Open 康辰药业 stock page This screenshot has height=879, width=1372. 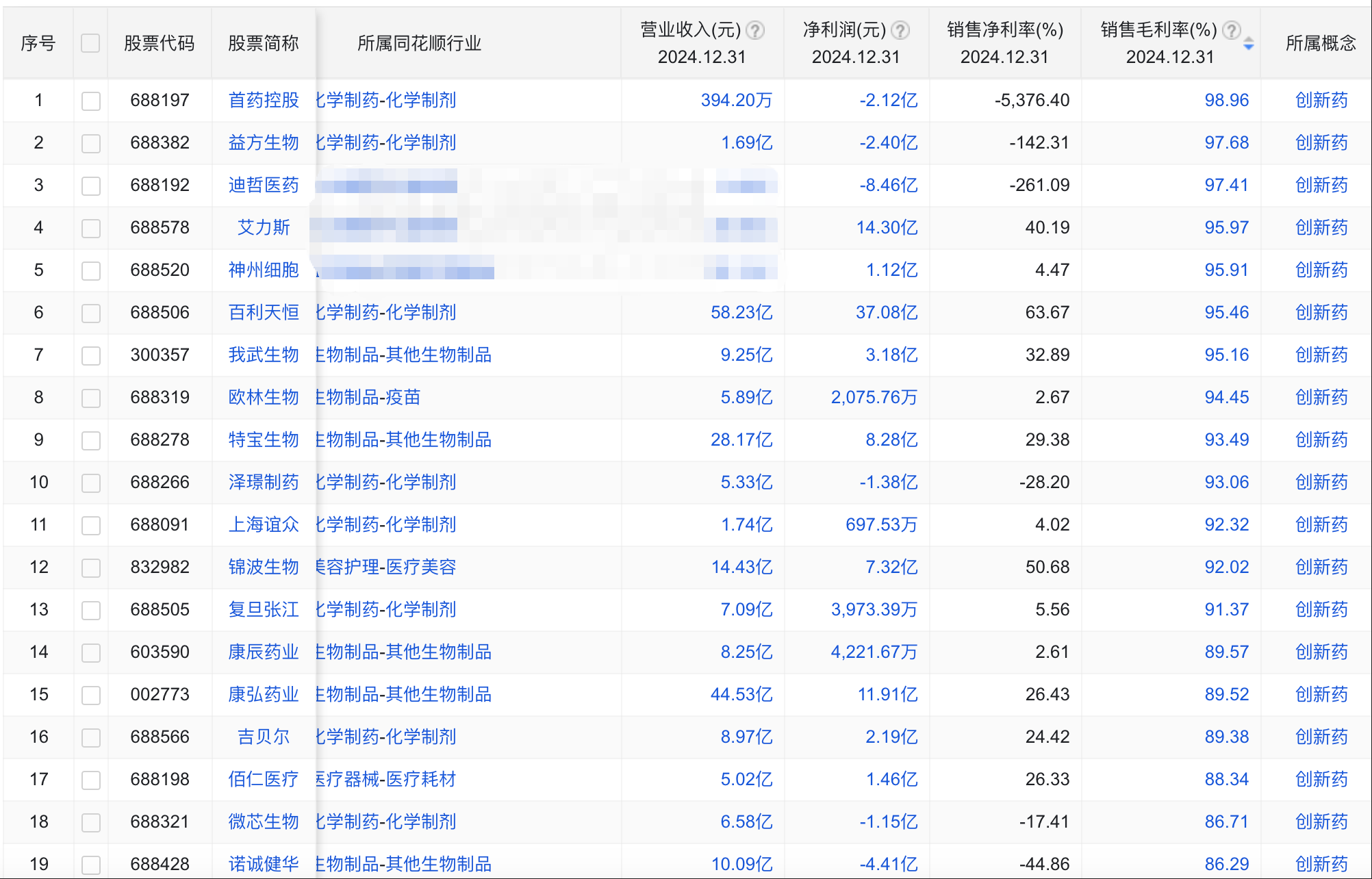coord(264,652)
